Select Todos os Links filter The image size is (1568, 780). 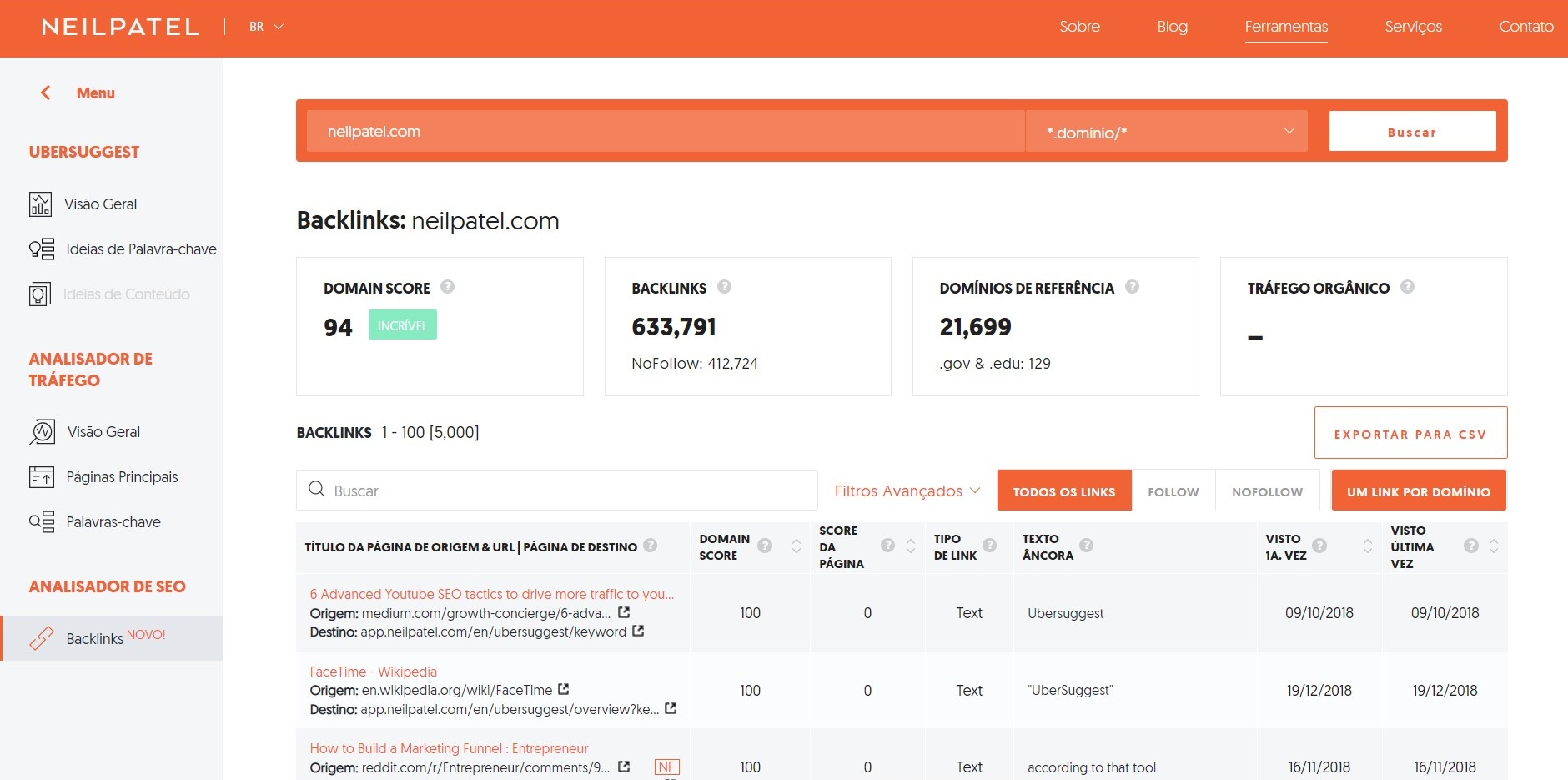tap(1064, 491)
